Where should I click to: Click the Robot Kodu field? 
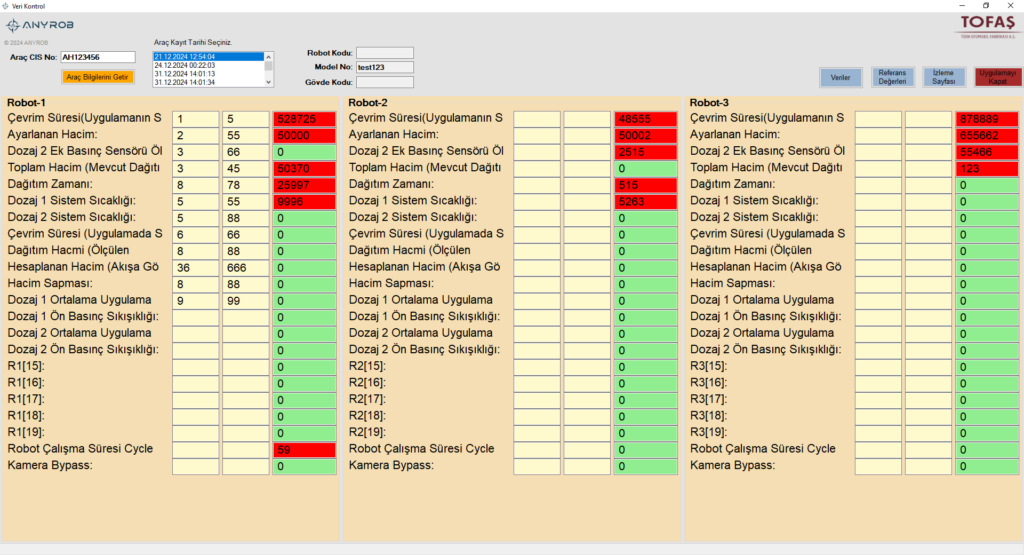coord(384,53)
